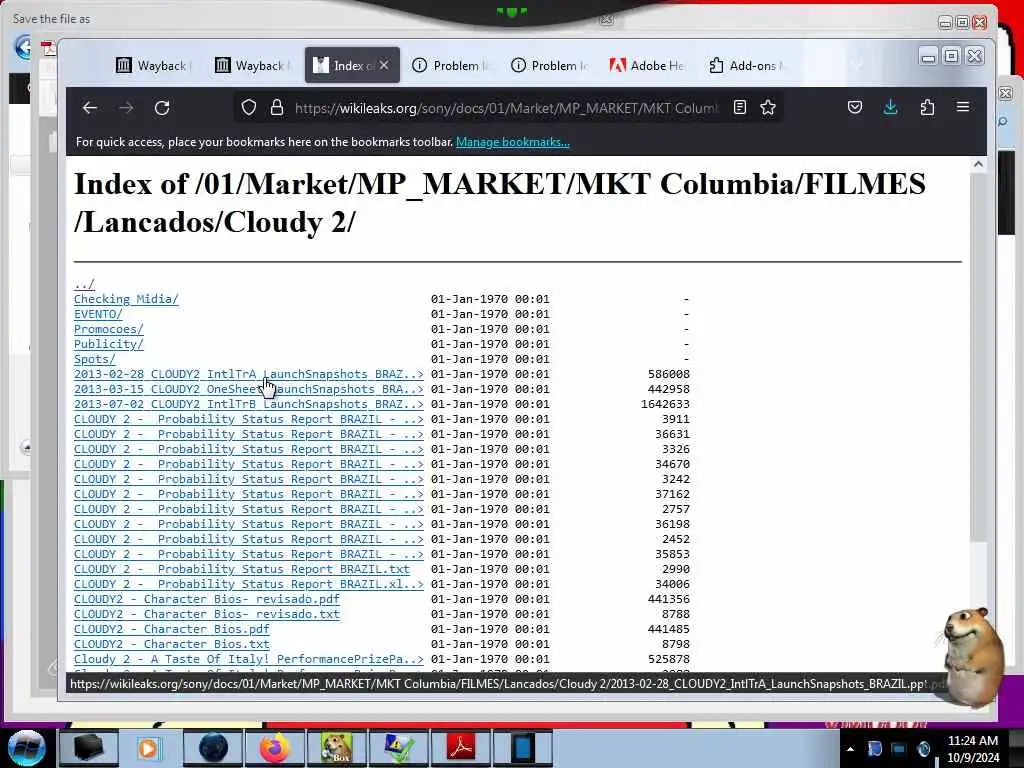1024x768 pixels.
Task: Open the parent directory ../ link
Action: (84, 284)
